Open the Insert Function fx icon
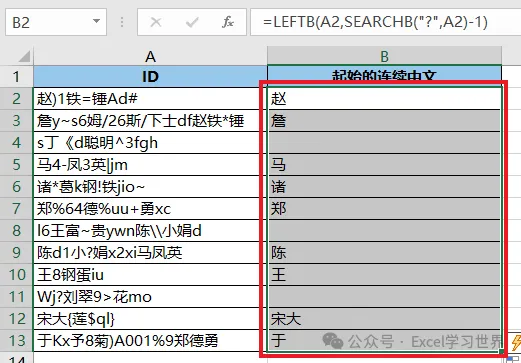The width and height of the screenshot is (521, 363). click(228, 22)
